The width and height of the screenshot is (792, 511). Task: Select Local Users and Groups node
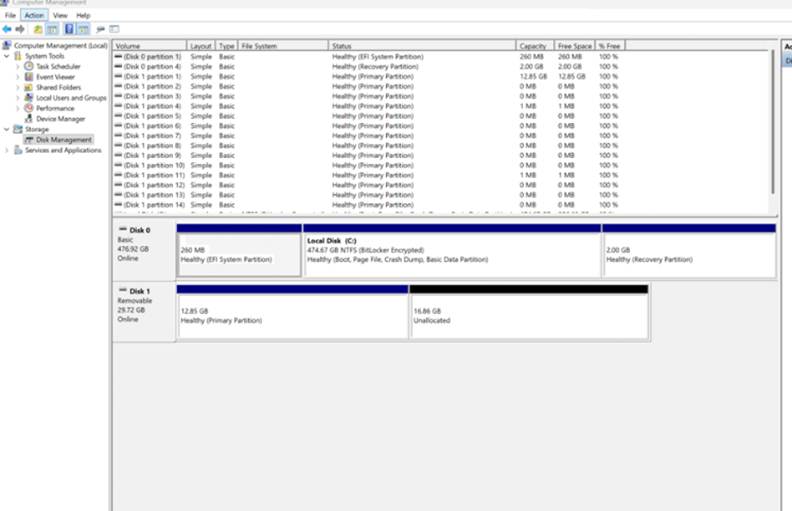[x=70, y=98]
